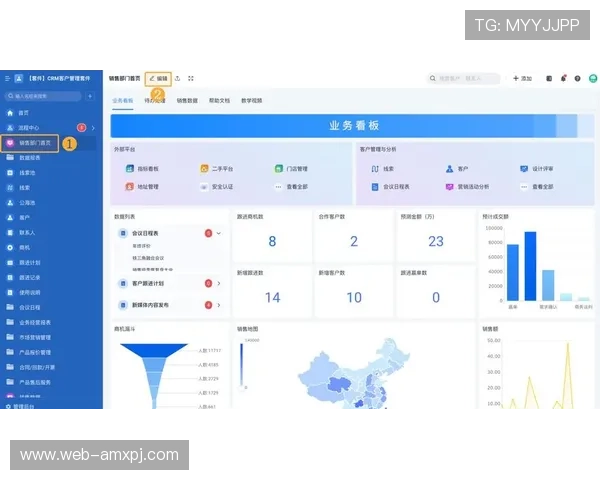600x480 pixels.
Task: Click the tallest bar in 预计成交额 chart
Action: pyautogui.click(x=530, y=266)
